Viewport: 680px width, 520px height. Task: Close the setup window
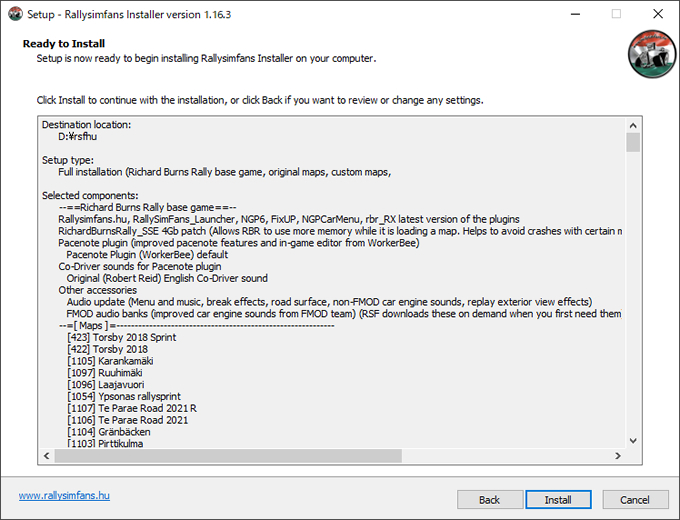658,14
